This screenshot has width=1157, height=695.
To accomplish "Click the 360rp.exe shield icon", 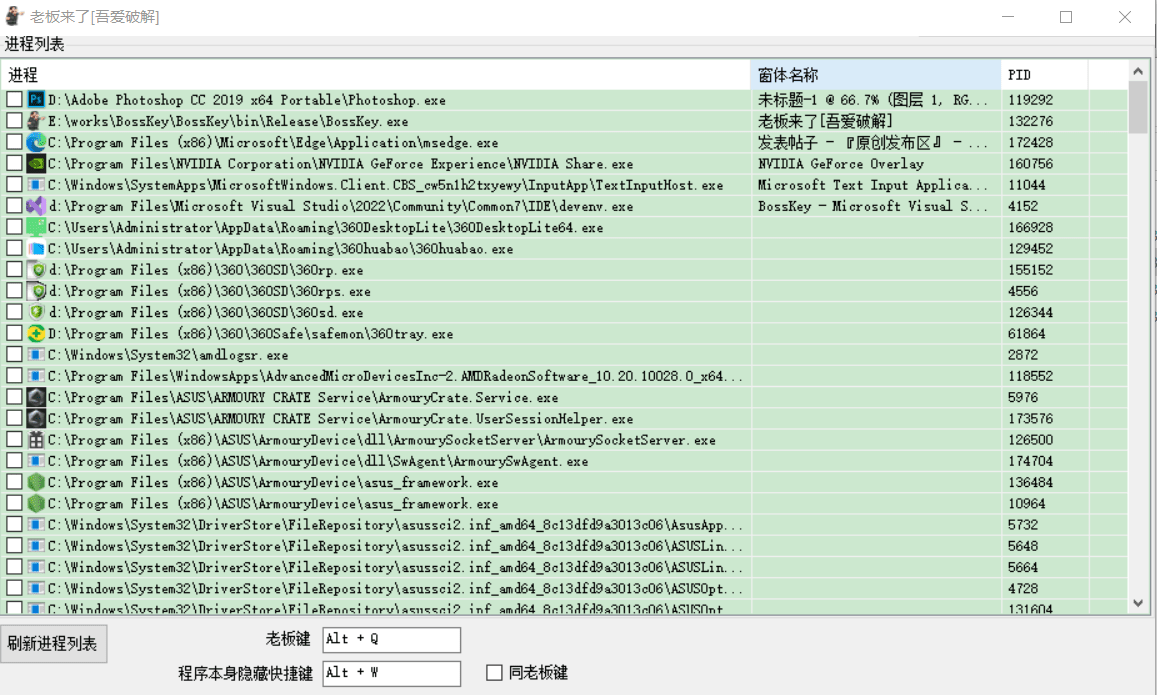I will (36, 270).
